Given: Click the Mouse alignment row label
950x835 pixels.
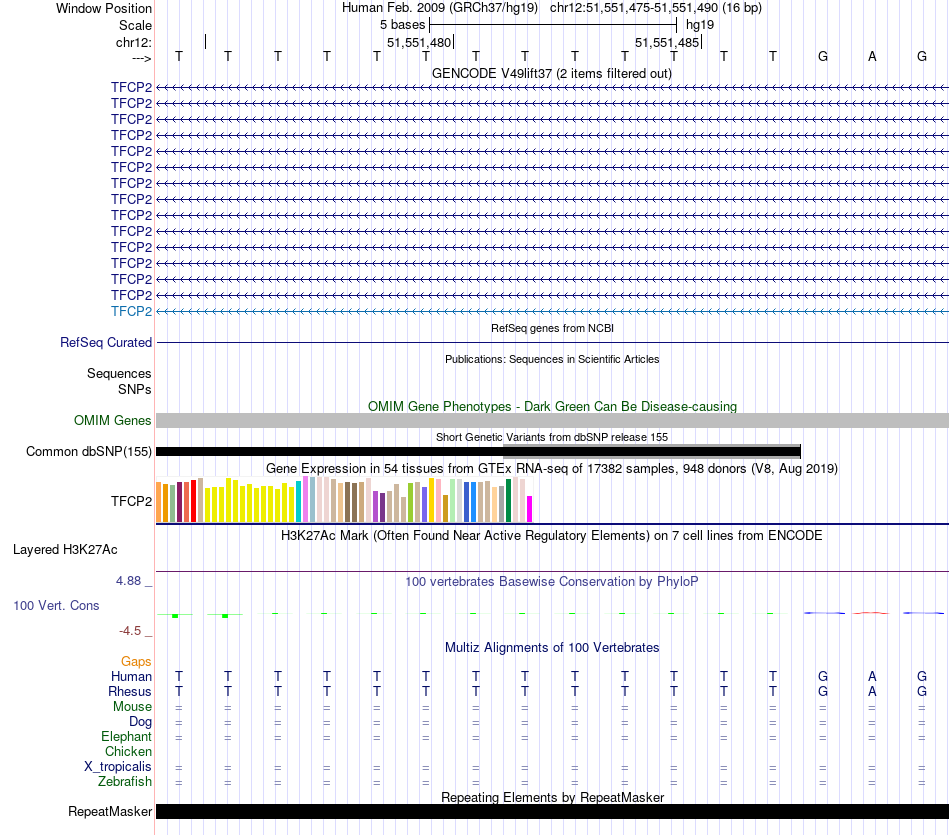Looking at the screenshot, I should pos(132,707).
